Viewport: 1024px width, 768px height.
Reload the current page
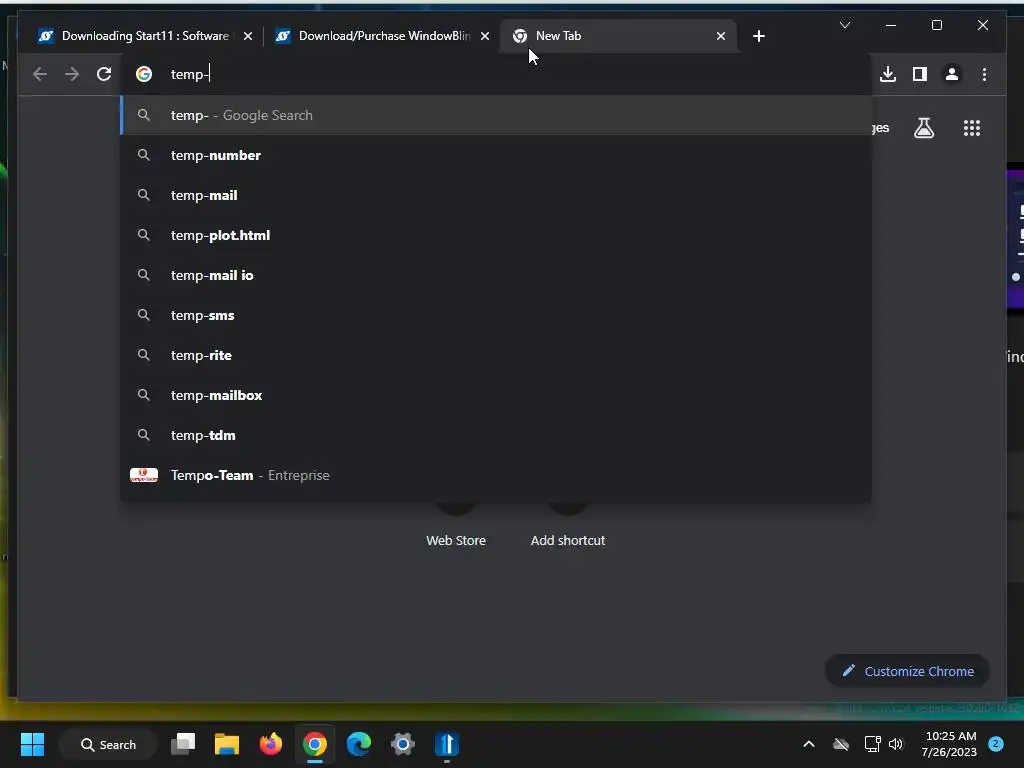pos(104,74)
